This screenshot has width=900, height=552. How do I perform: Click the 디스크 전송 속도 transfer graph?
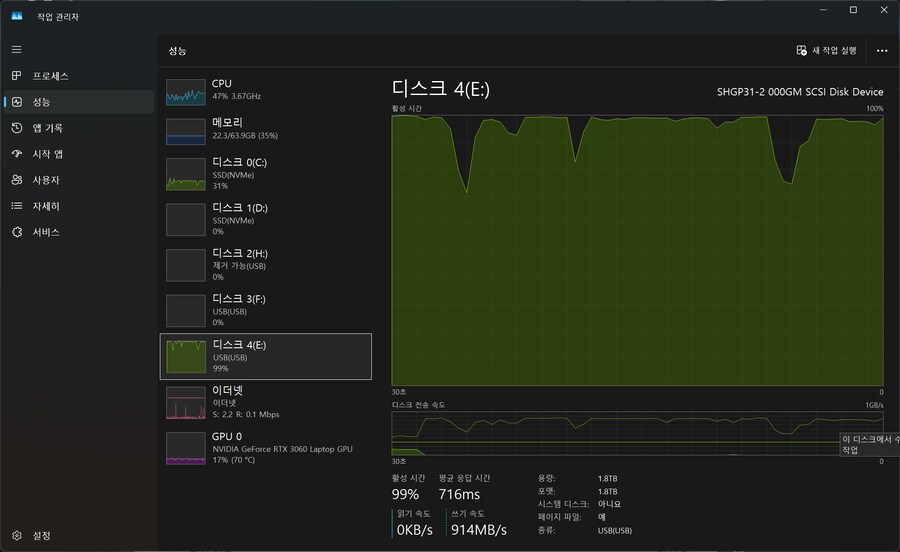coord(637,433)
